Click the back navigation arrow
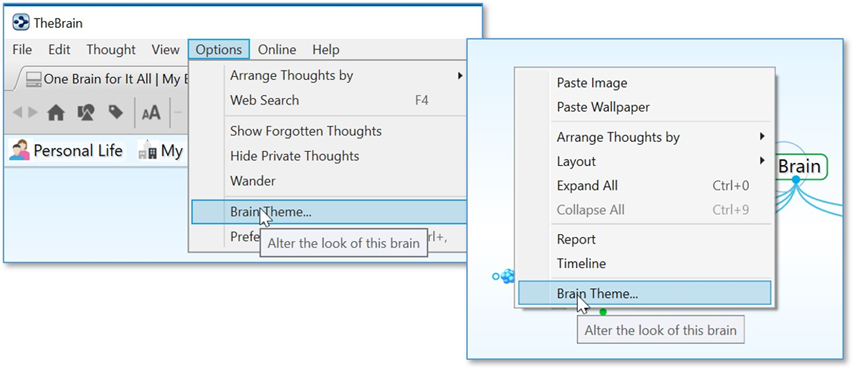Screen dimensions: 853x369 [17, 113]
